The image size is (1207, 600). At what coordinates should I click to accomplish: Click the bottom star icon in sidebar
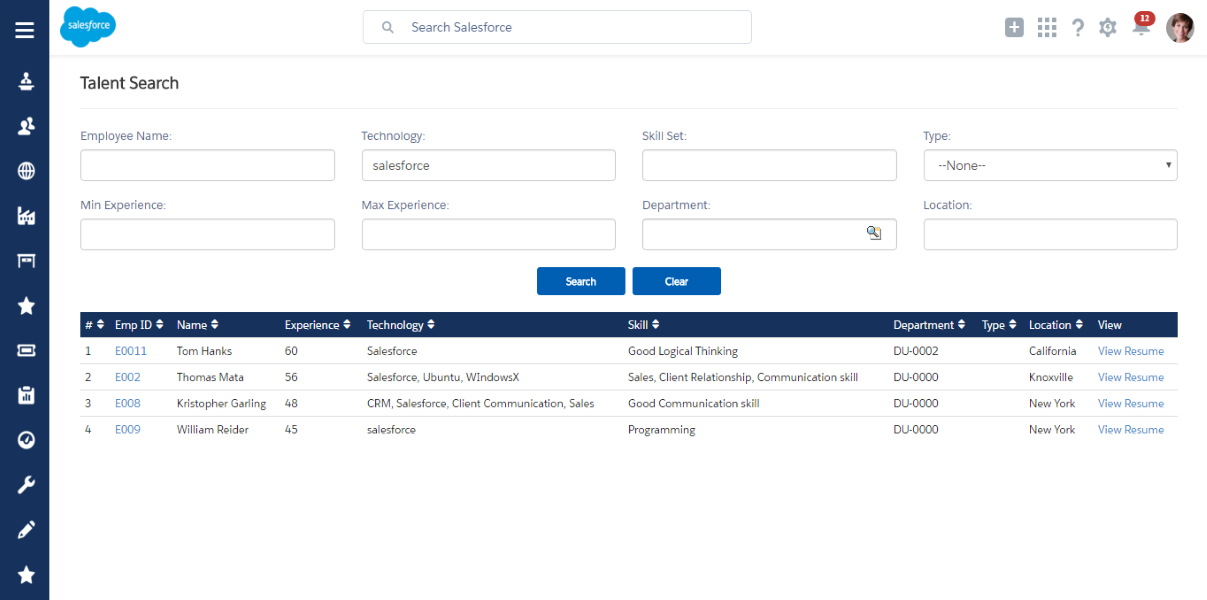point(27,575)
